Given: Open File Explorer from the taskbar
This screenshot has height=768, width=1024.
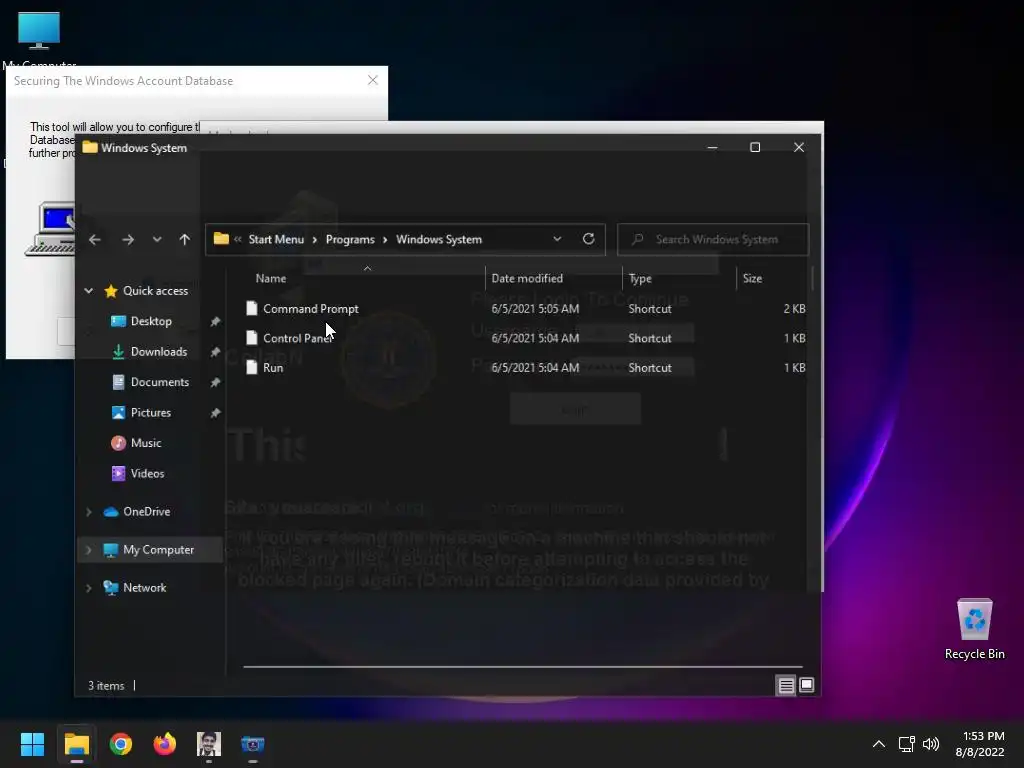Looking at the screenshot, I should point(76,744).
